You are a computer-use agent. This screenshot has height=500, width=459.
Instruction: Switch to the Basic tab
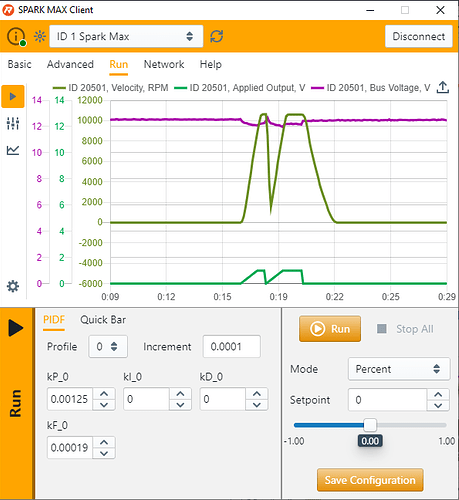20,64
